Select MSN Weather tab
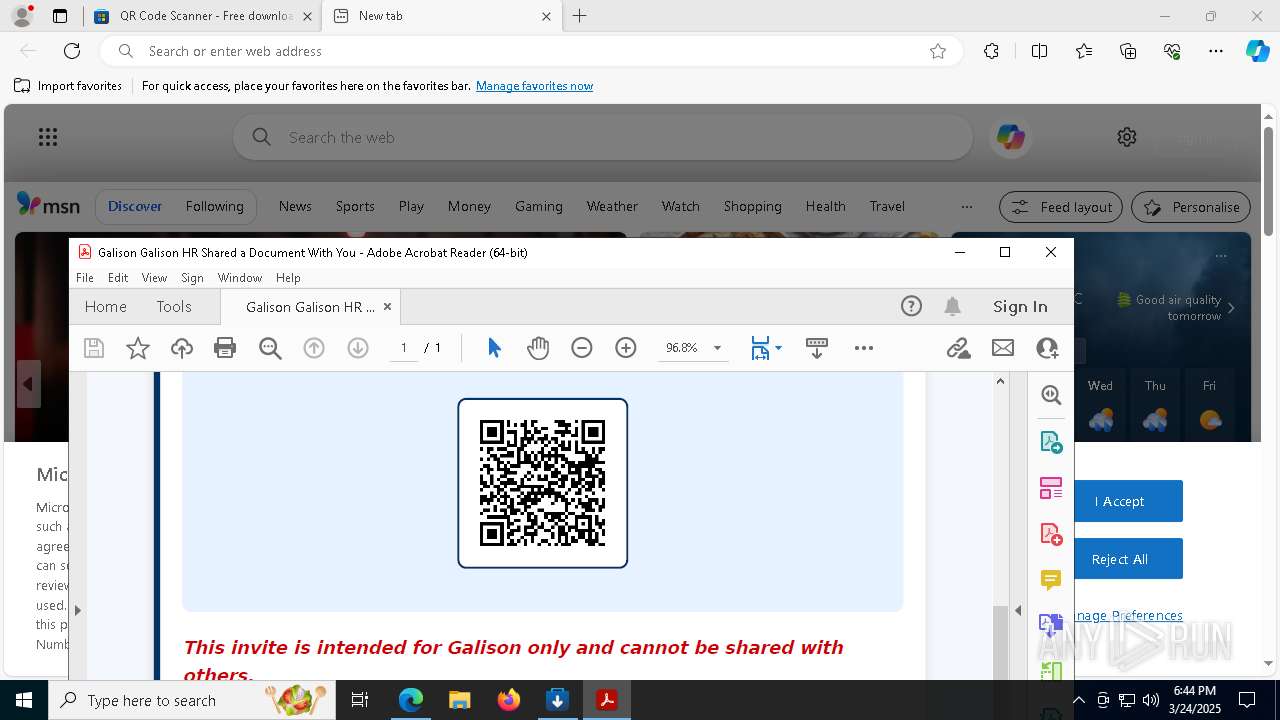This screenshot has width=1280, height=720. tap(612, 206)
